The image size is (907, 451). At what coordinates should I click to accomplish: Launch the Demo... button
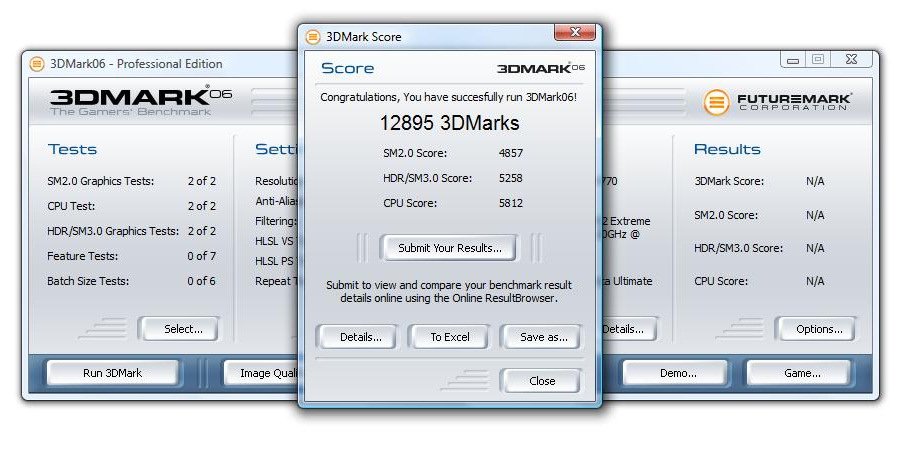pyautogui.click(x=677, y=373)
